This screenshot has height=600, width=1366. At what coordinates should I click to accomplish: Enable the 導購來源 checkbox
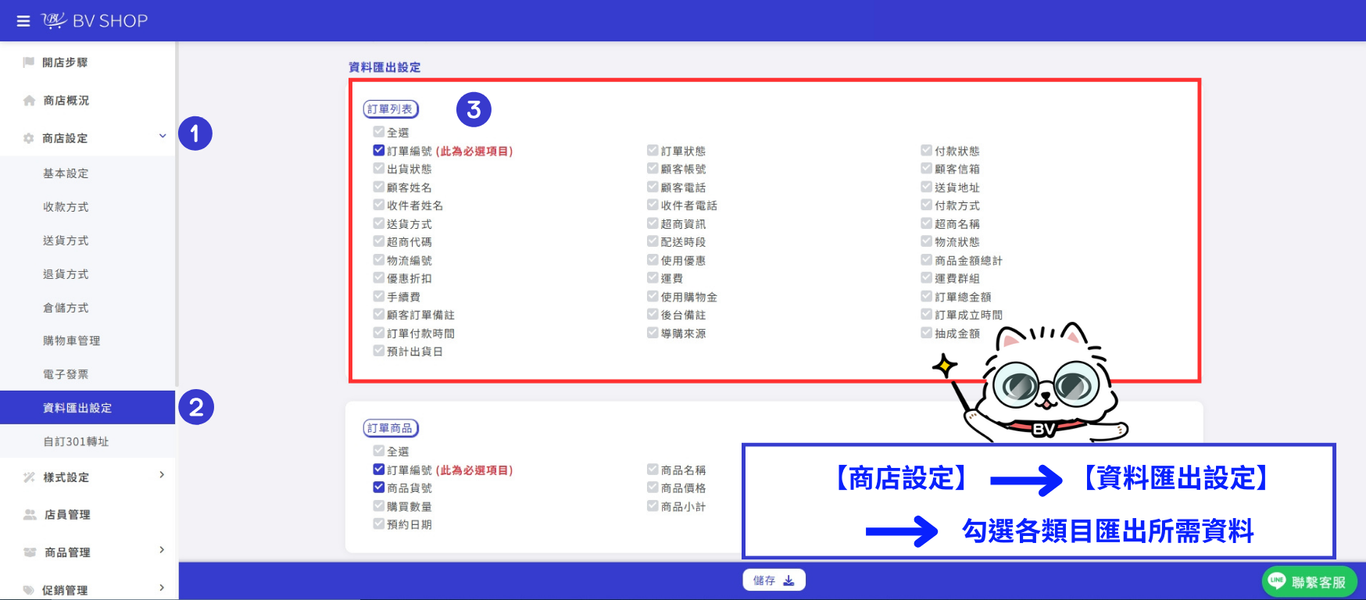tap(653, 333)
